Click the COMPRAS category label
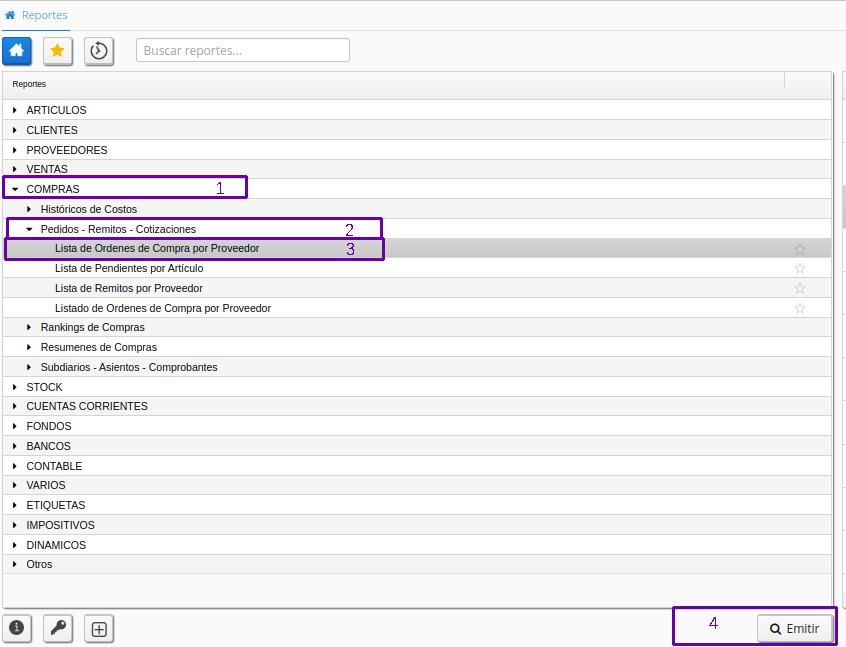Viewport: 846px width, 647px height. 53,189
